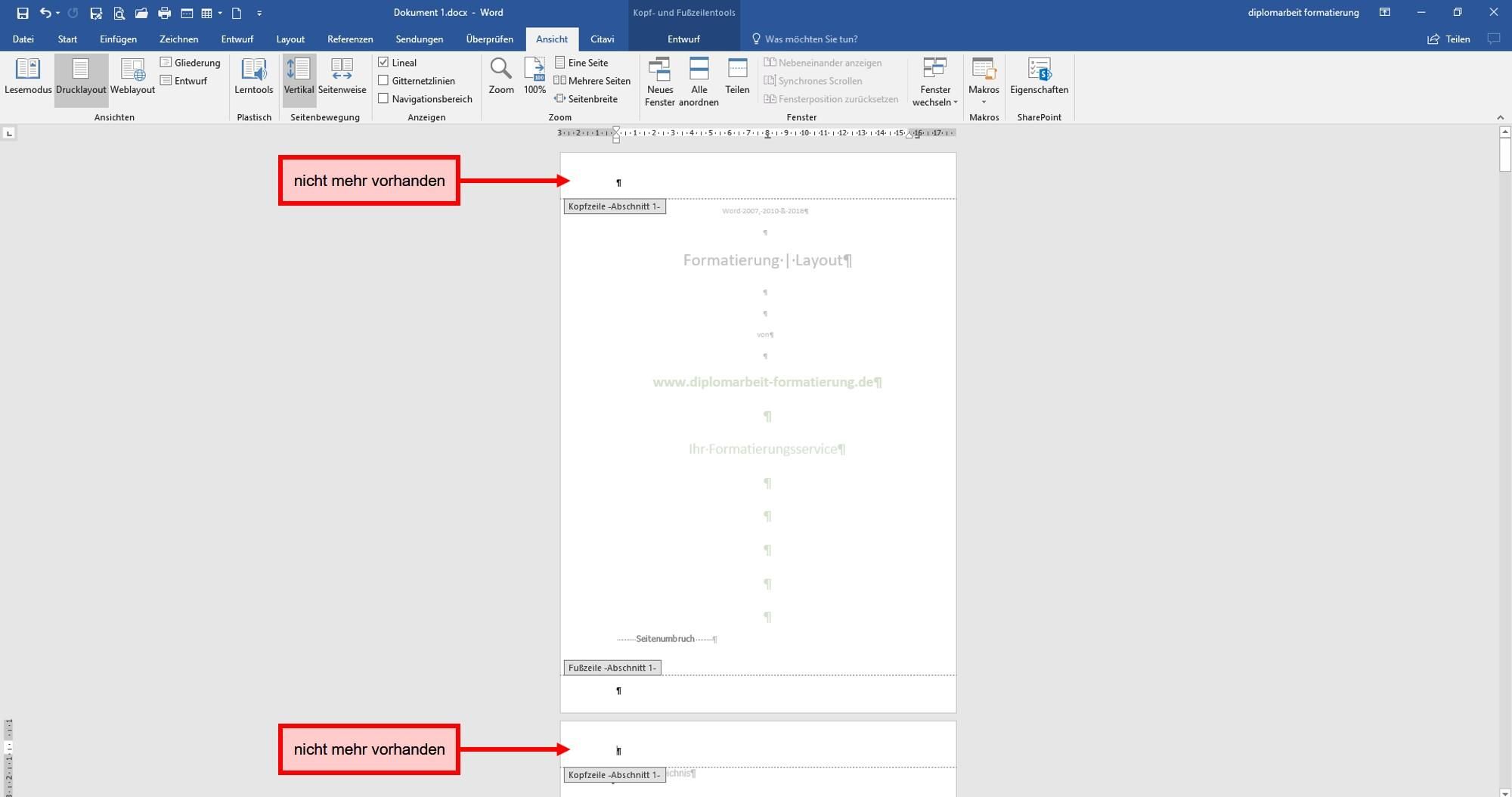Click the Teilen share button
This screenshot has width=1512, height=797.
coord(1448,39)
